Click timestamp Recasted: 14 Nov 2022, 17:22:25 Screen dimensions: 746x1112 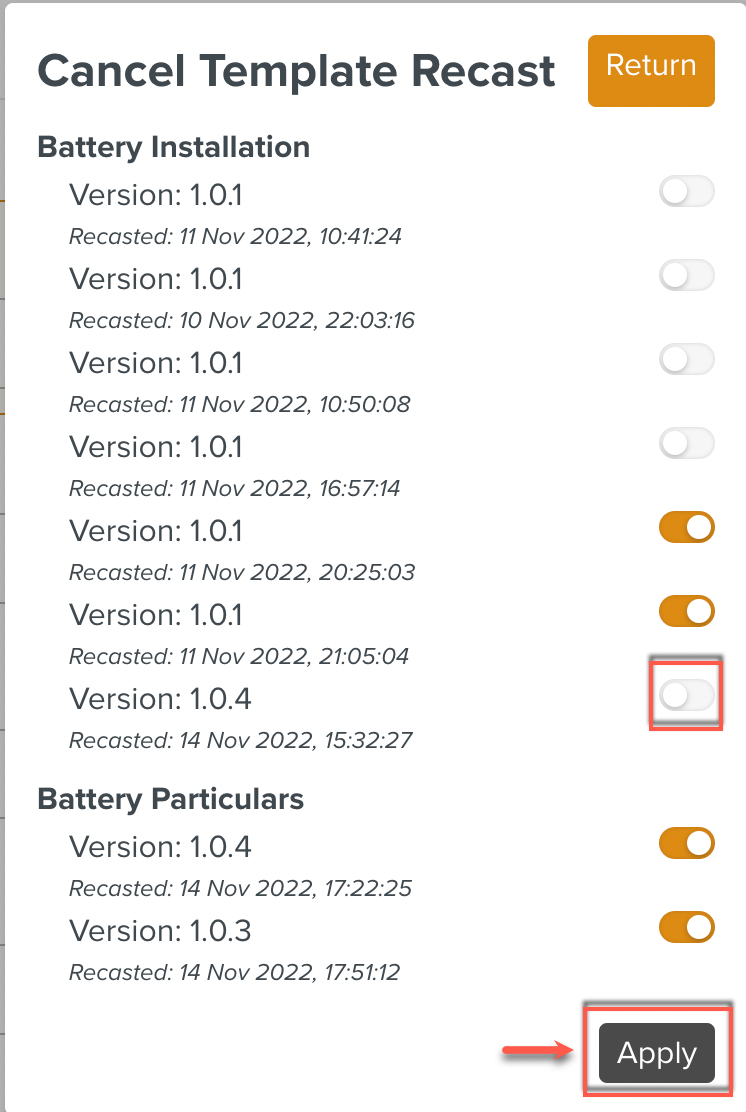click(240, 888)
